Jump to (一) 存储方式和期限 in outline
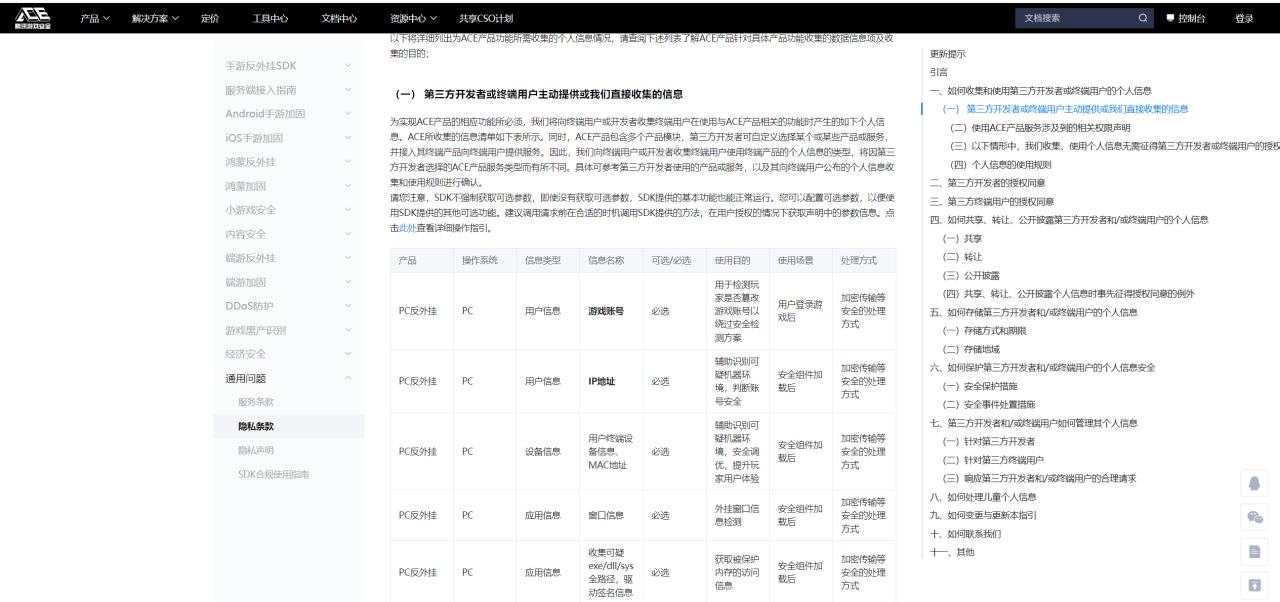This screenshot has height=602, width=1280. (985, 331)
